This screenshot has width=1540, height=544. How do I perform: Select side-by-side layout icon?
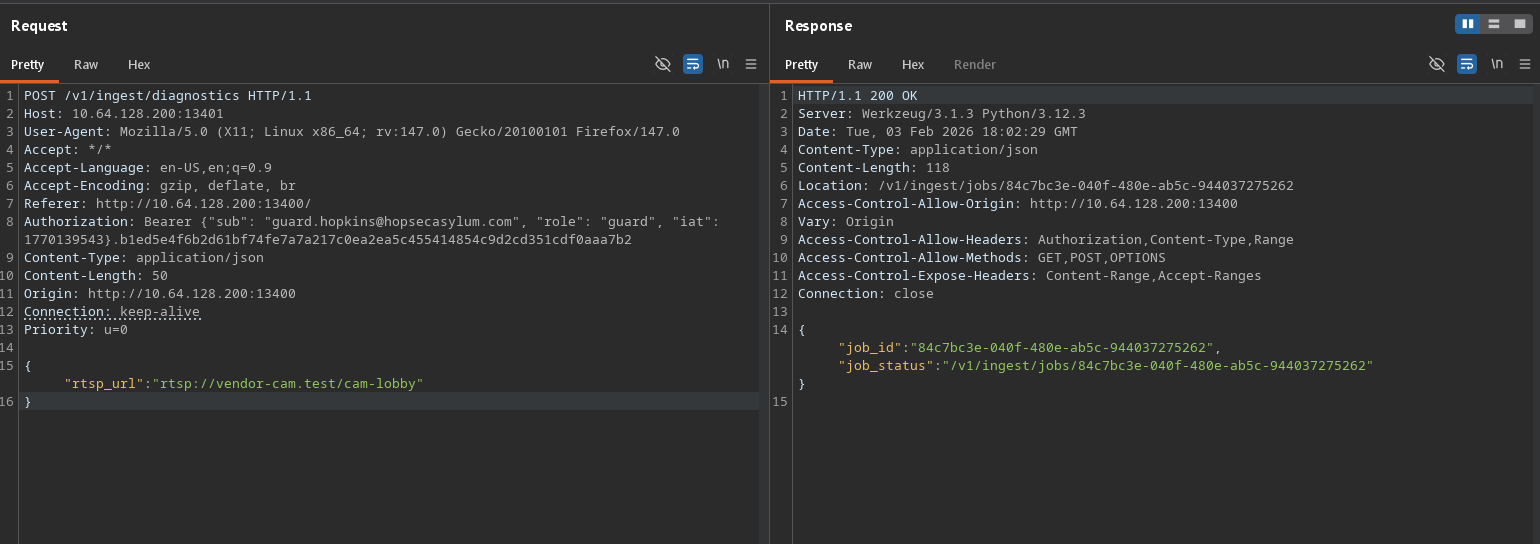1468,24
